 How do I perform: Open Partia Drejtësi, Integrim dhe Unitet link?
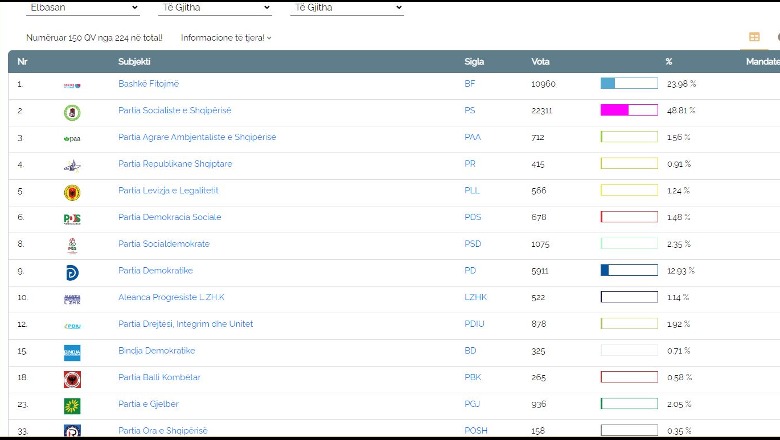click(x=185, y=324)
